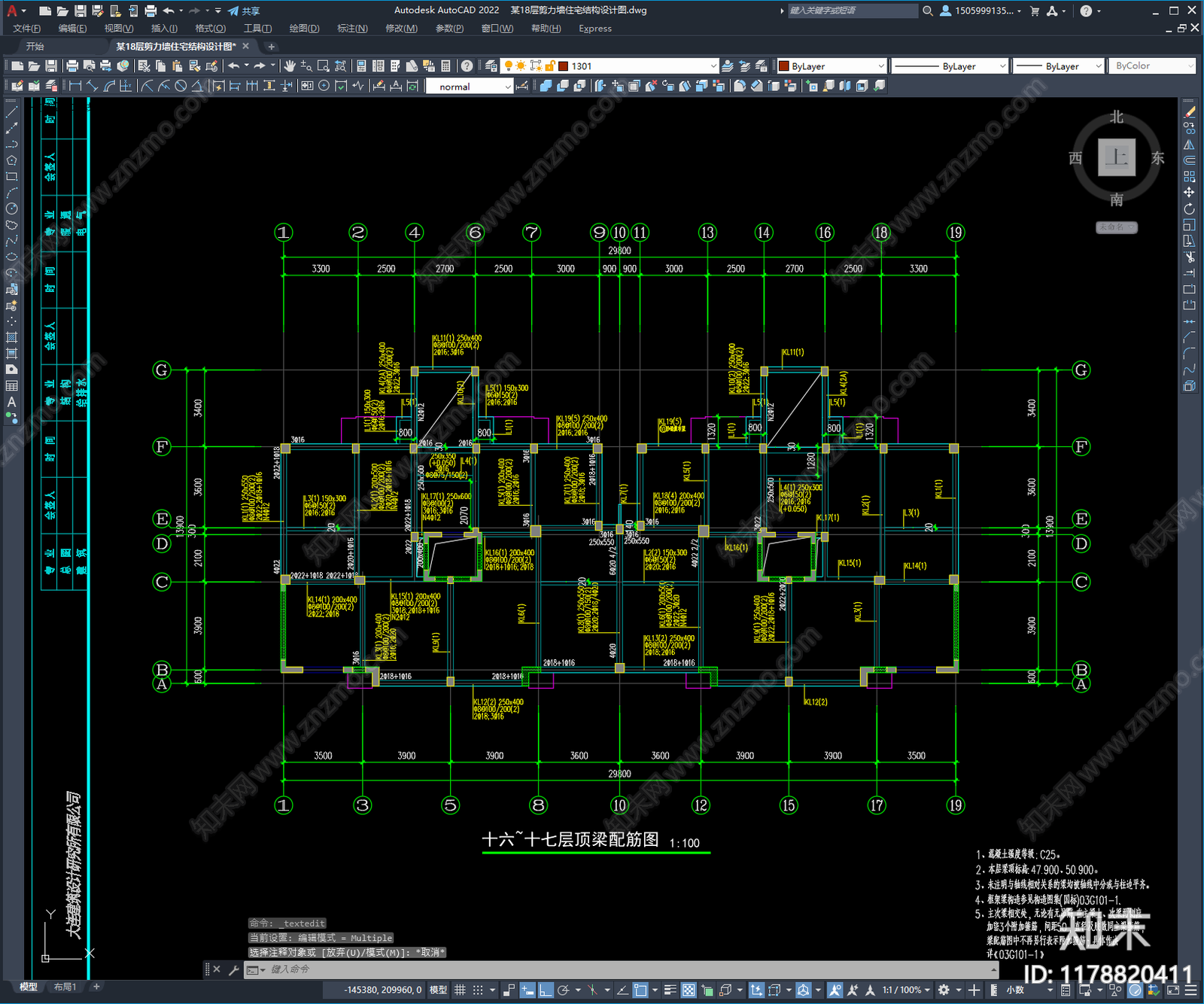1204x1004 pixels.
Task: Open the user account 1505999135 dropdown
Action: pyautogui.click(x=981, y=11)
